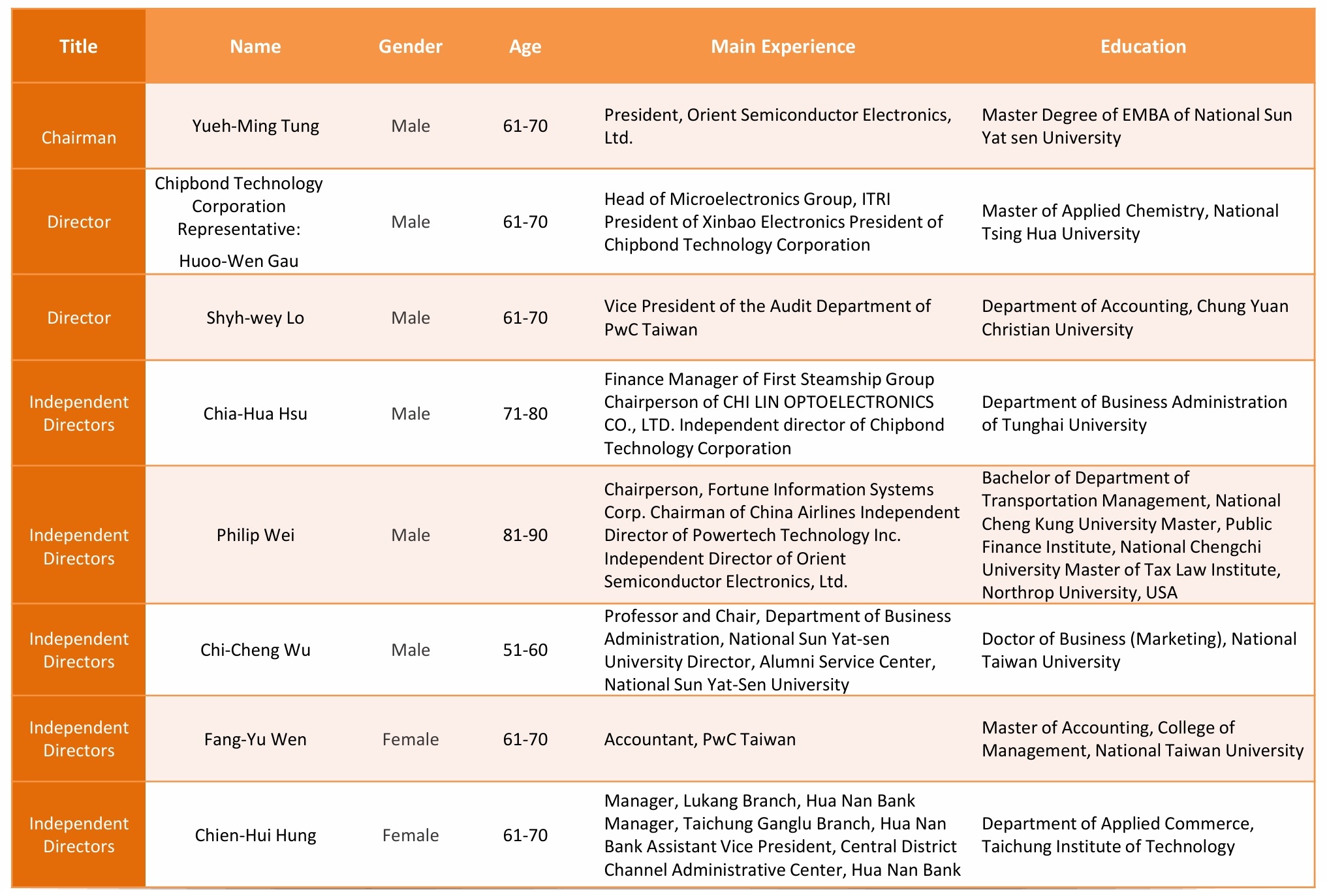Click the "Education" column header
Viewport: 1327px width, 896px height.
(x=1144, y=46)
